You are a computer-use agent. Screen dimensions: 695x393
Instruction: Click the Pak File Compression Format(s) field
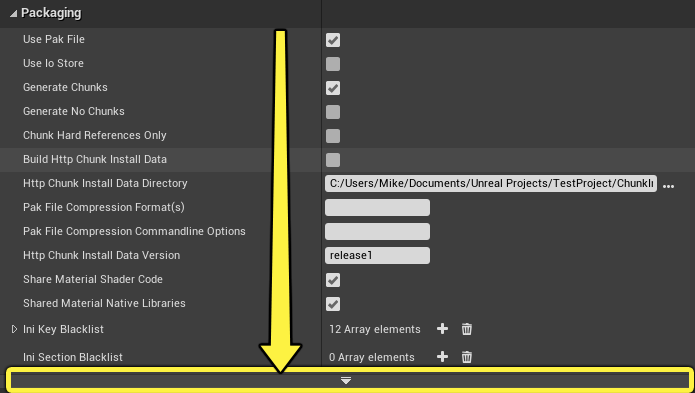tap(377, 207)
